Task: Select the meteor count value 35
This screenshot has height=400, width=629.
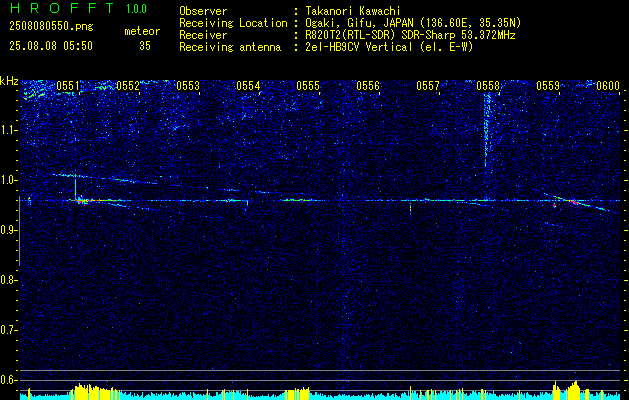Action: (x=145, y=46)
